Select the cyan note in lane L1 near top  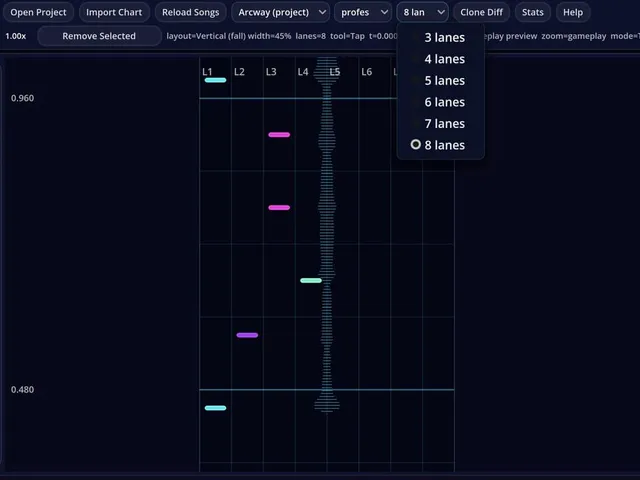tap(216, 80)
